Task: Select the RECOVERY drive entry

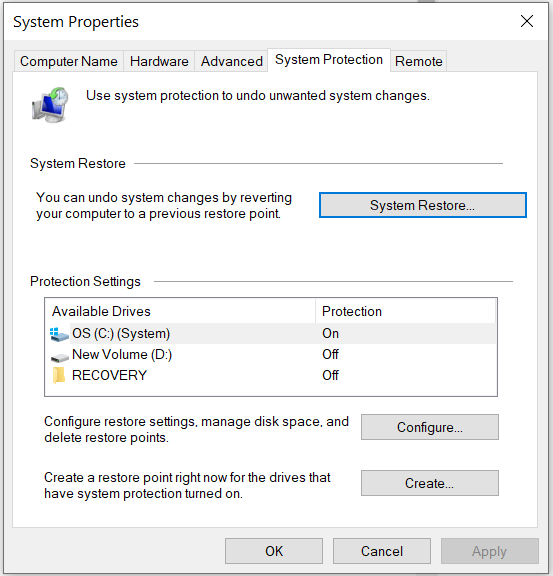Action: click(271, 375)
